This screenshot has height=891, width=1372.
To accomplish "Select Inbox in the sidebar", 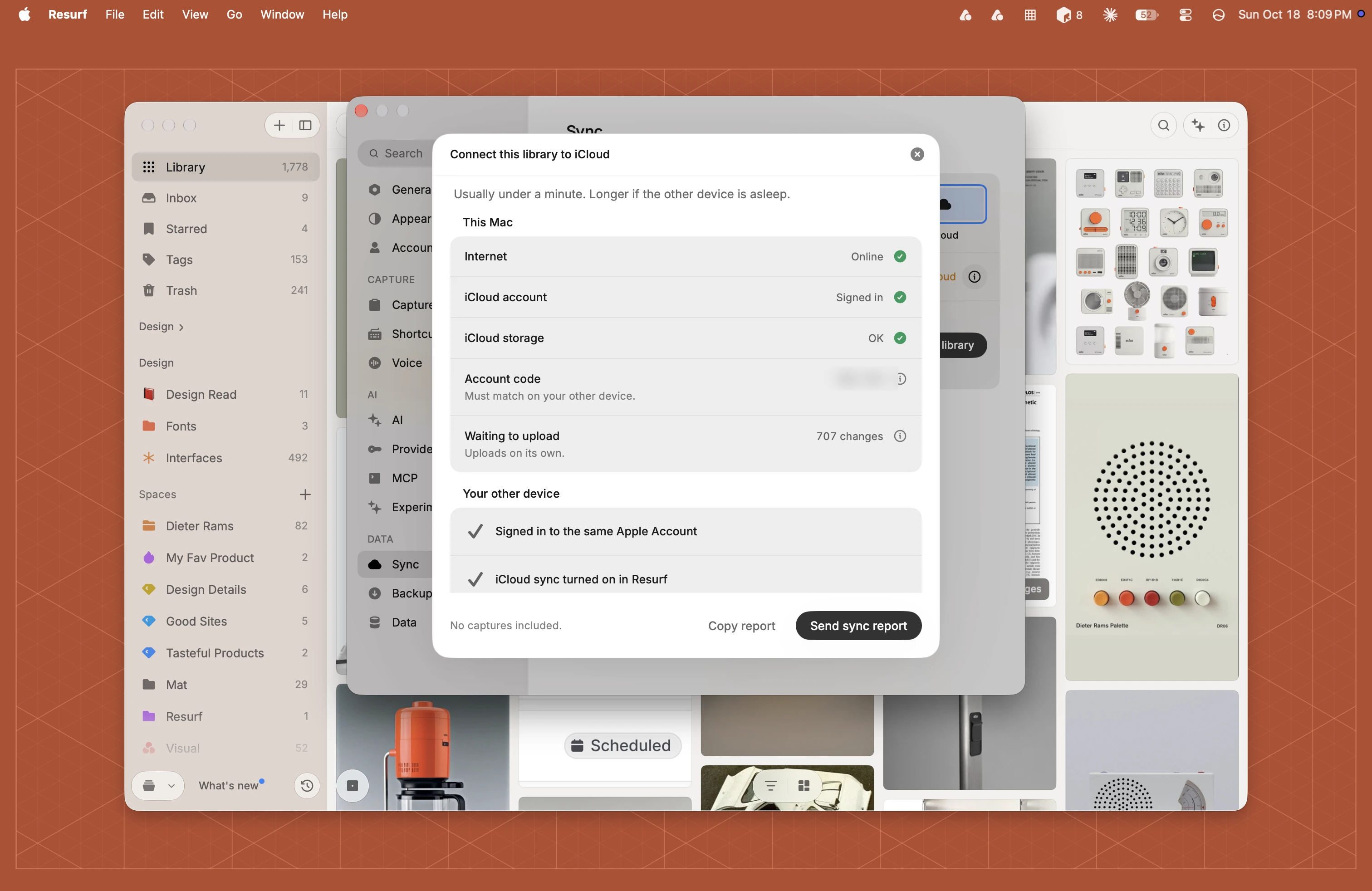I will (x=225, y=198).
